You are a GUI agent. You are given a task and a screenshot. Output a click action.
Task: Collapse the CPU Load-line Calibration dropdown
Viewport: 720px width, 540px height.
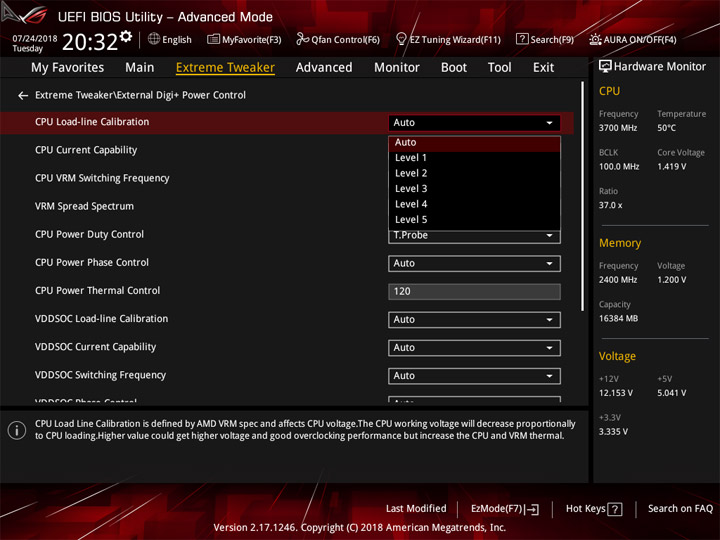click(x=474, y=123)
